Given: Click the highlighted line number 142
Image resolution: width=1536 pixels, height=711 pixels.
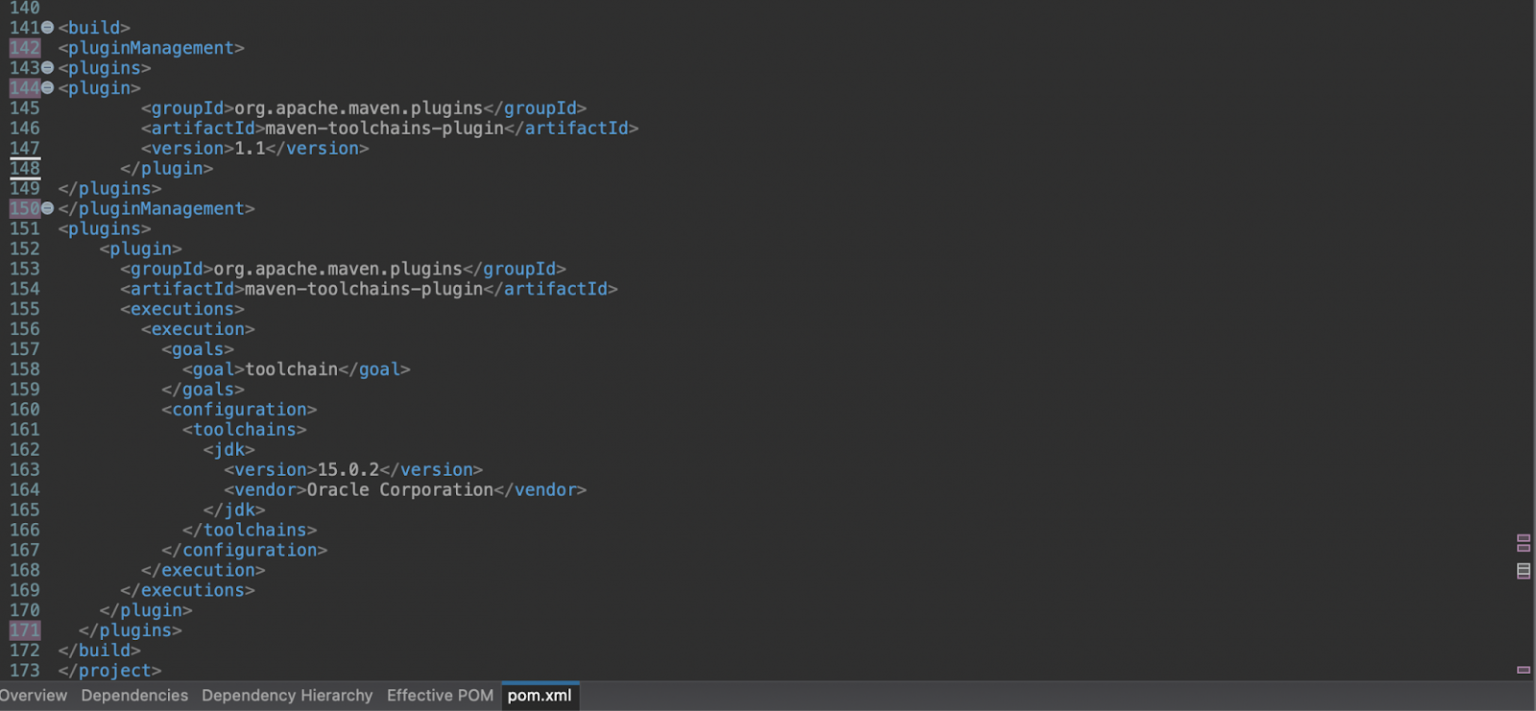Looking at the screenshot, I should 26,48.
